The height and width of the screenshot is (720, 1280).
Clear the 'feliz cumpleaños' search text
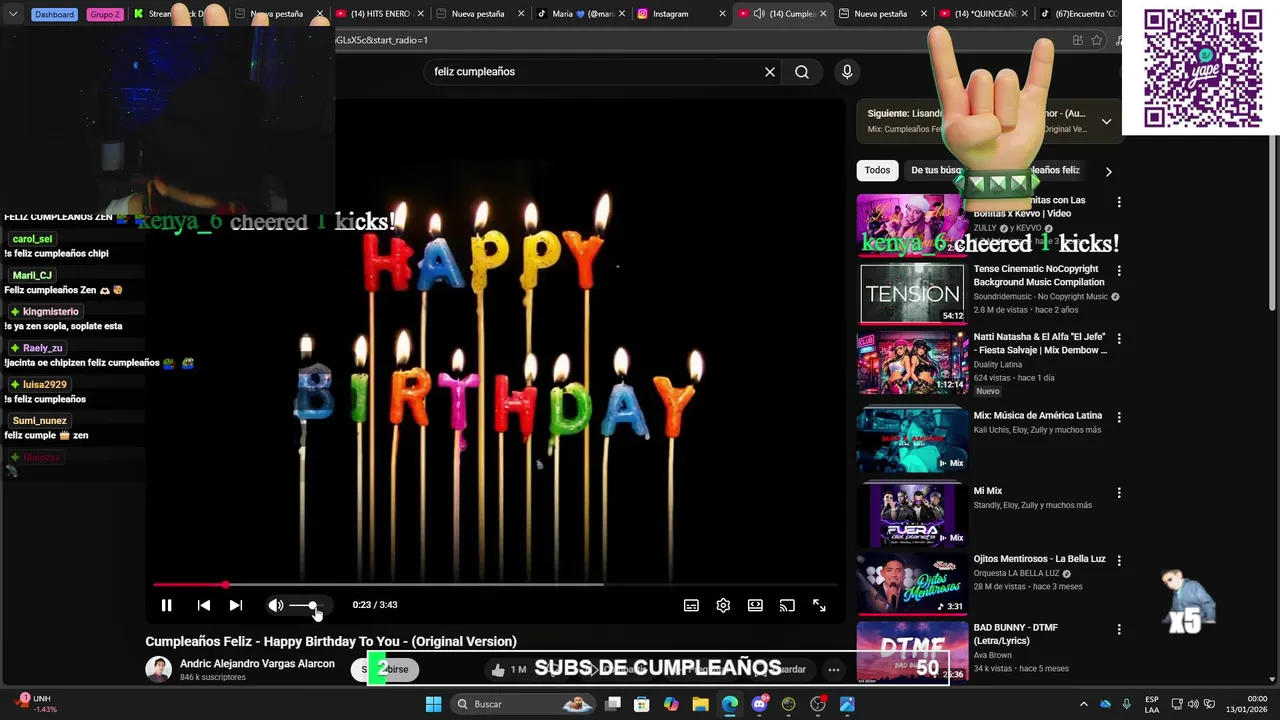pyautogui.click(x=770, y=72)
